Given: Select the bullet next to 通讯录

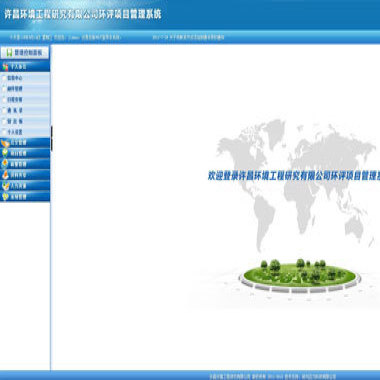Looking at the screenshot, I should tap(4, 110).
